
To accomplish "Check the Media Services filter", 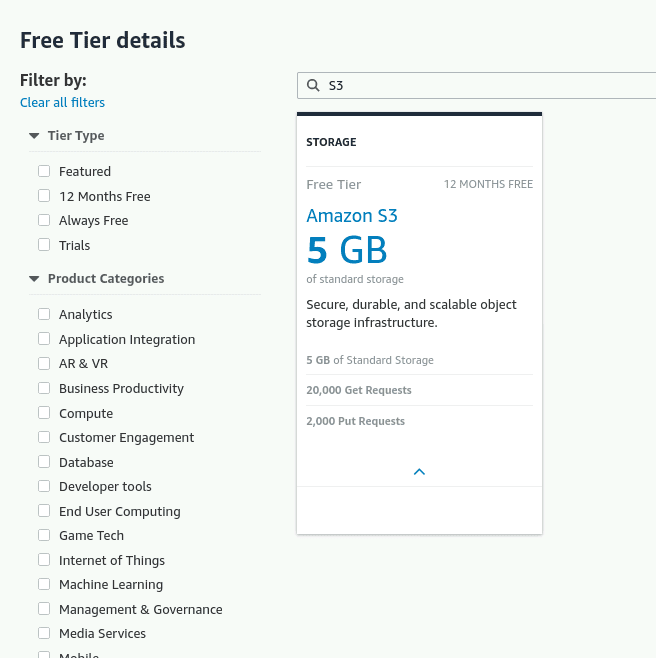I will click(44, 633).
